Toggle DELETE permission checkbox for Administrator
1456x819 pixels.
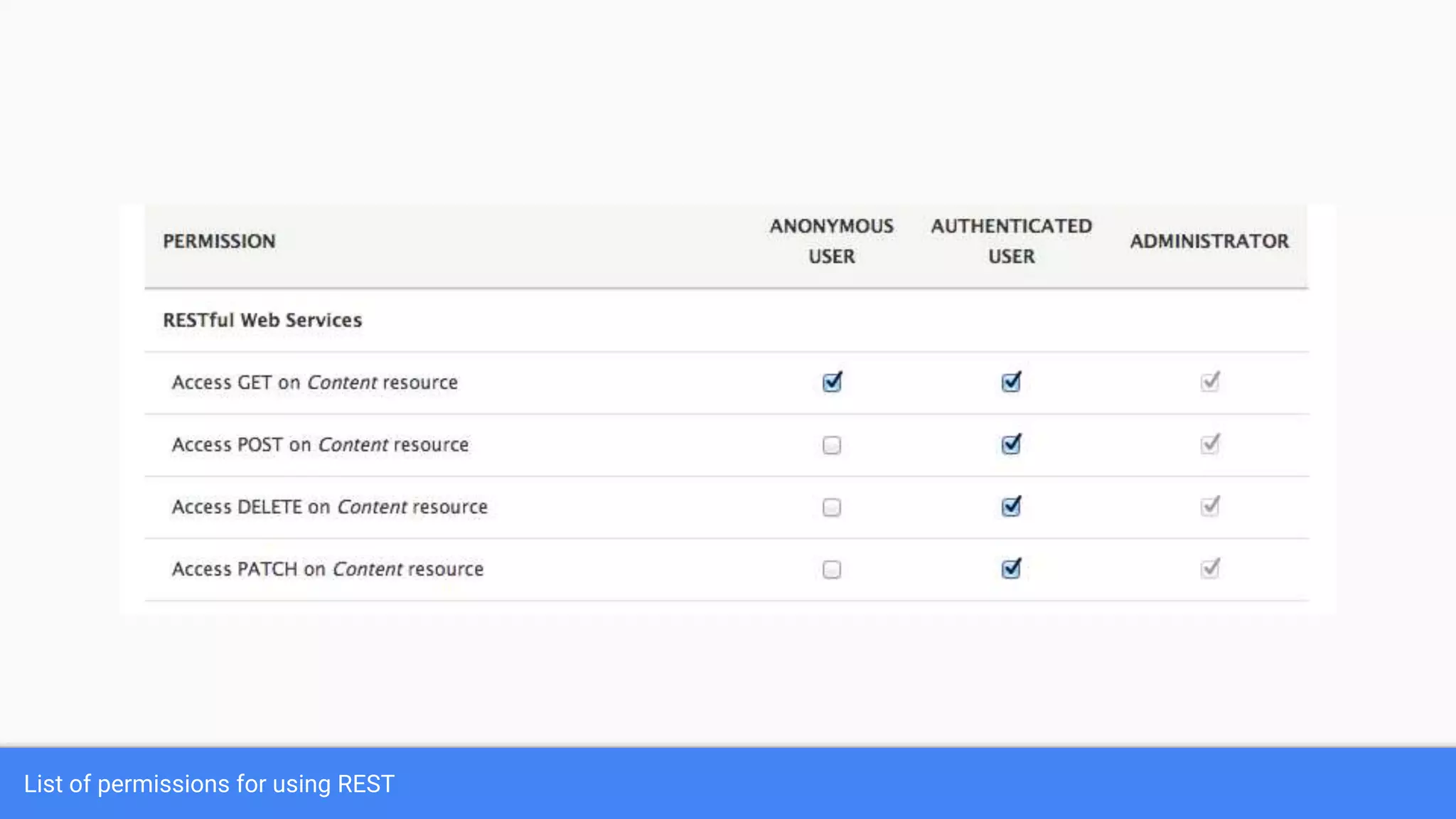[1210, 507]
